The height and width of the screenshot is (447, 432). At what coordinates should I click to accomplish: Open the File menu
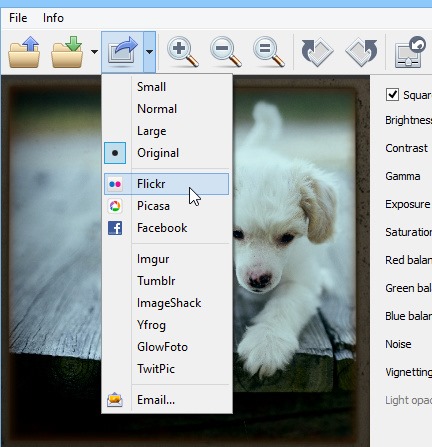tap(18, 18)
